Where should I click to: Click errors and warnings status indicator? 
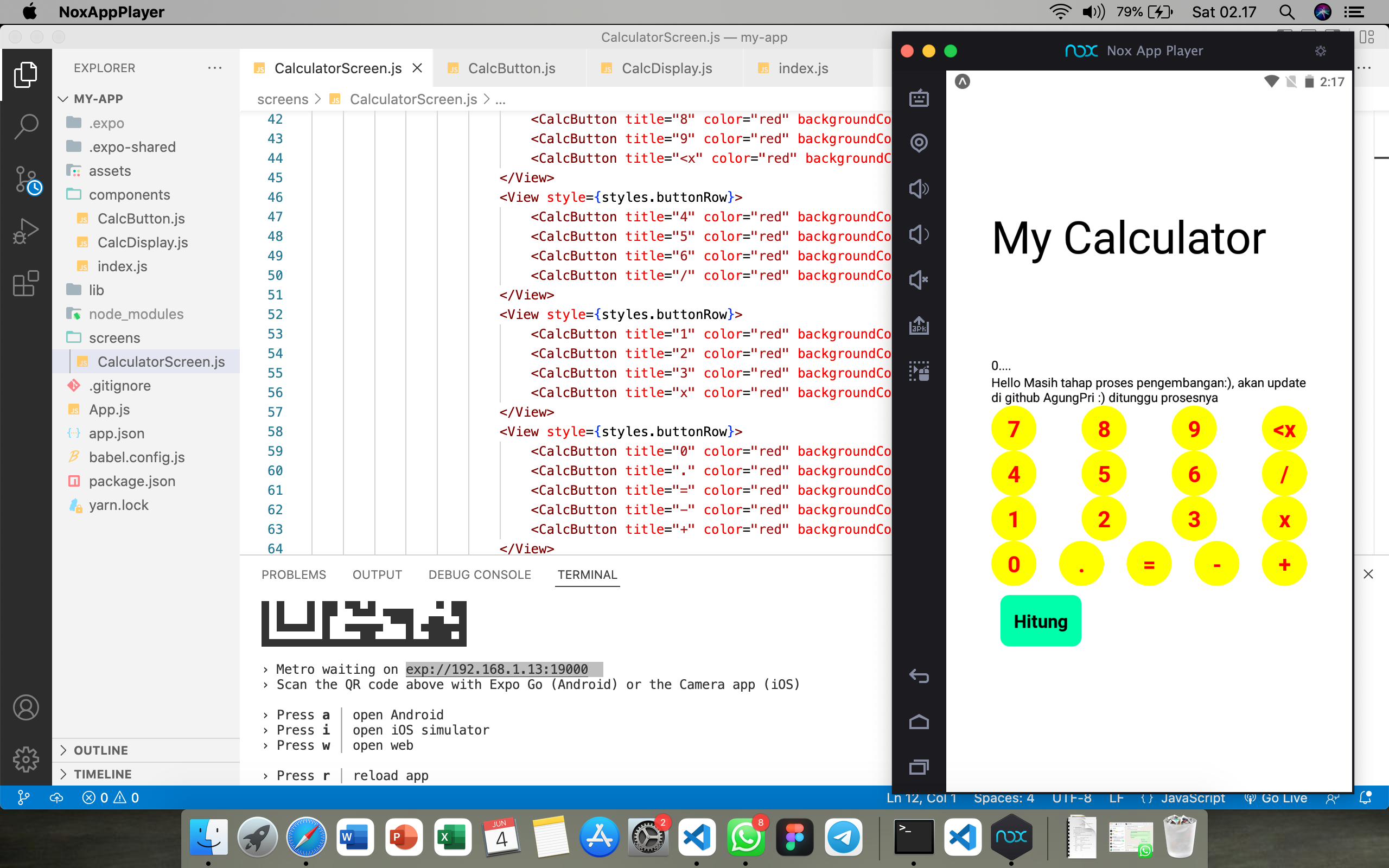(x=110, y=798)
